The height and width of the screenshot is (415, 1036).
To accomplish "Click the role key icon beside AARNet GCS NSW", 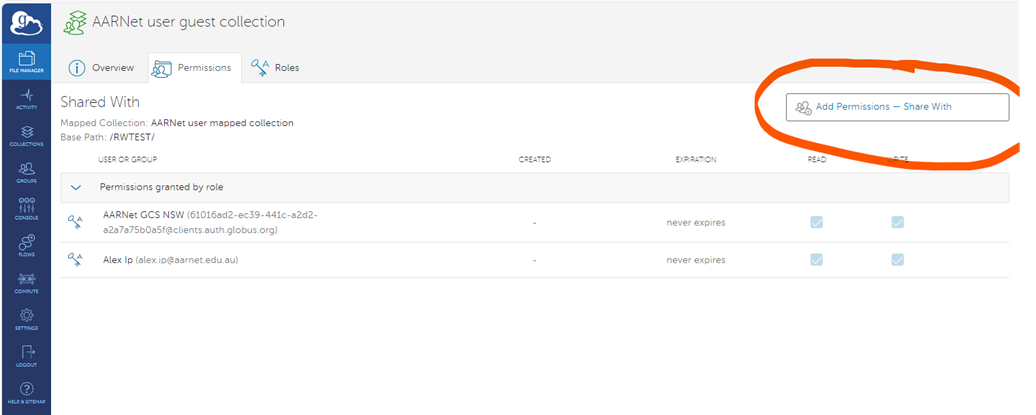I will tap(75, 222).
